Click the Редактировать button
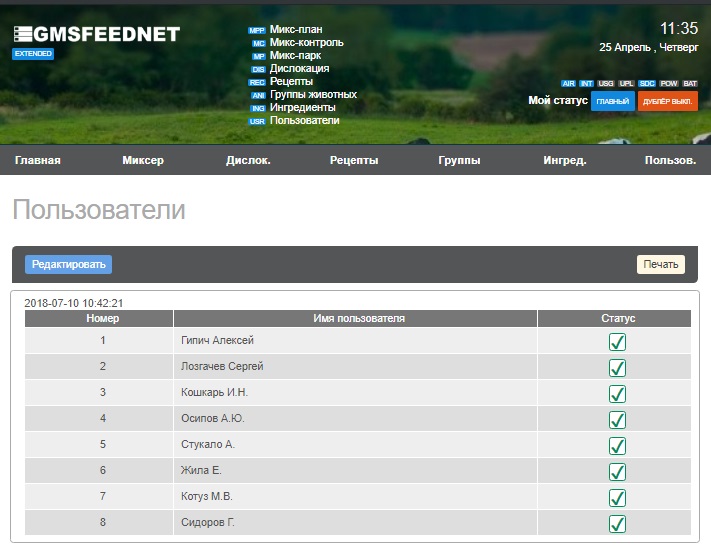 [68, 264]
